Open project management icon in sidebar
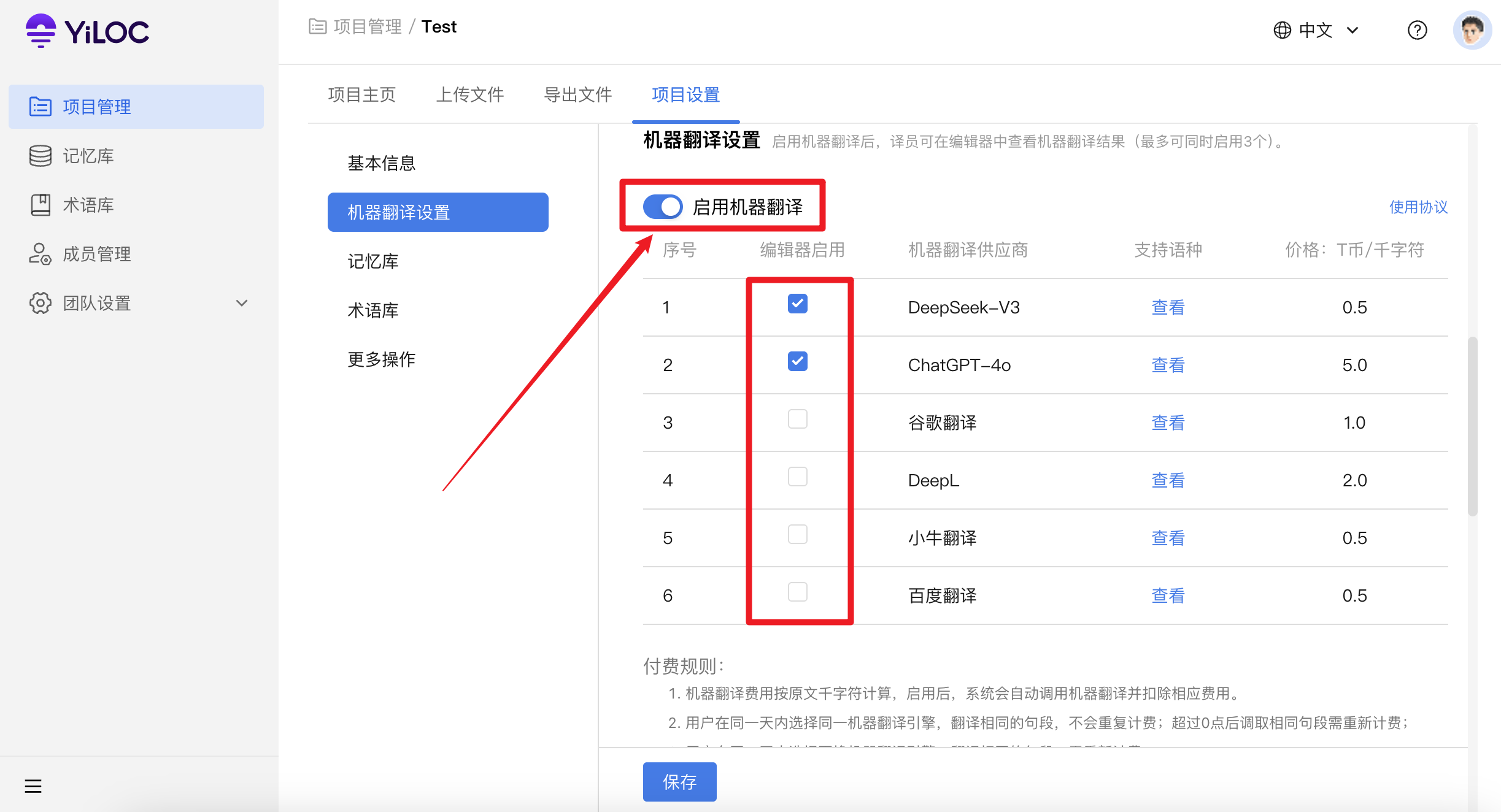Screen dimensions: 1501x812 tap(41, 107)
